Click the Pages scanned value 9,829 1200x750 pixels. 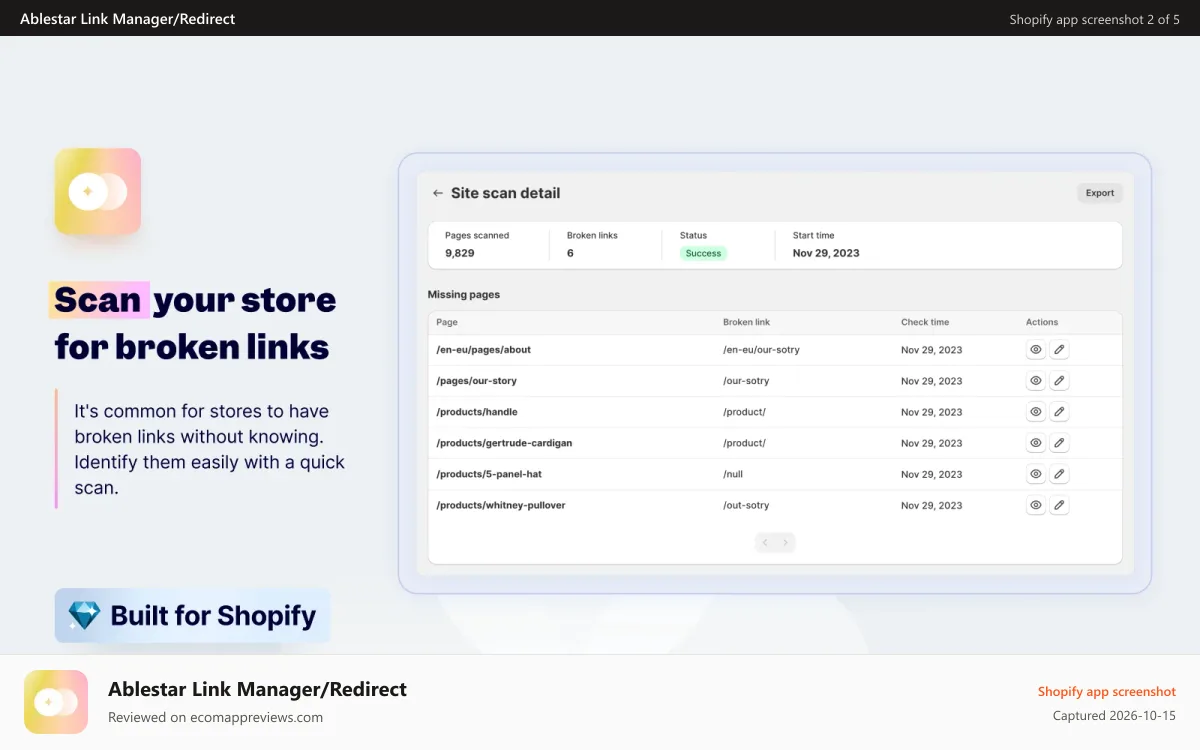[460, 253]
